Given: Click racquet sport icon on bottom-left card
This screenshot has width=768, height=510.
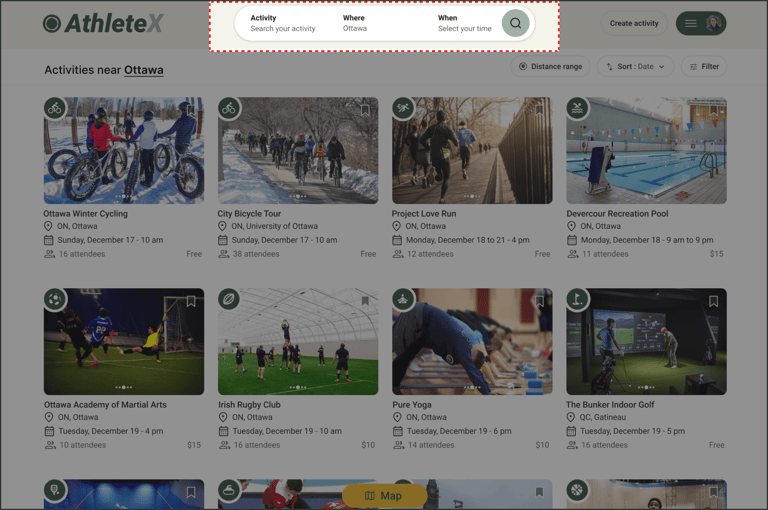Looking at the screenshot, I should pos(55,490).
